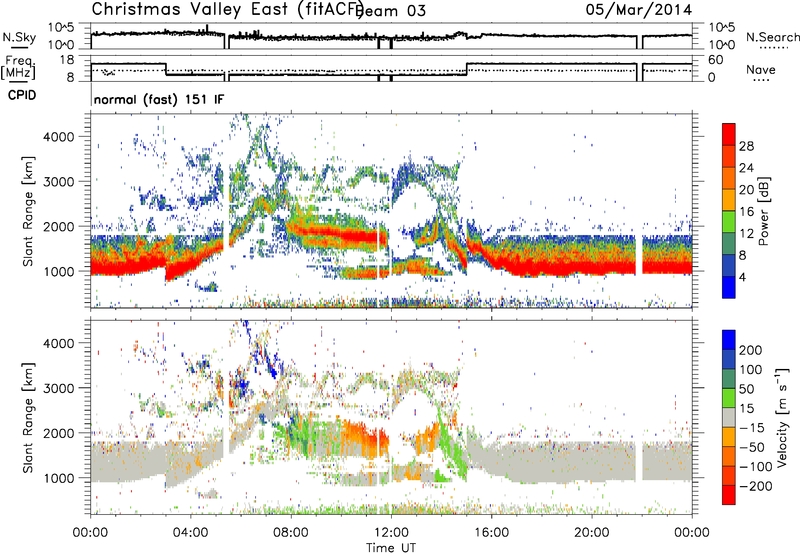
Task: Click the 'Velocity [m s-1]' colorbar label
Action: pos(783,417)
